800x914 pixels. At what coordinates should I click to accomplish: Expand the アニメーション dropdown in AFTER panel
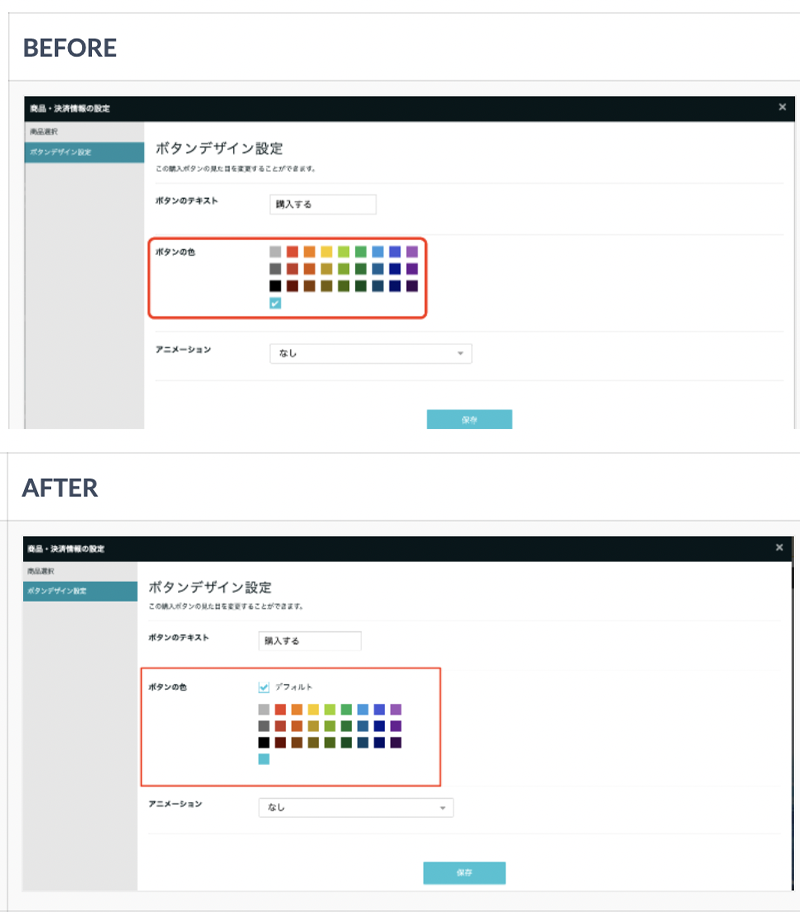[x=355, y=807]
